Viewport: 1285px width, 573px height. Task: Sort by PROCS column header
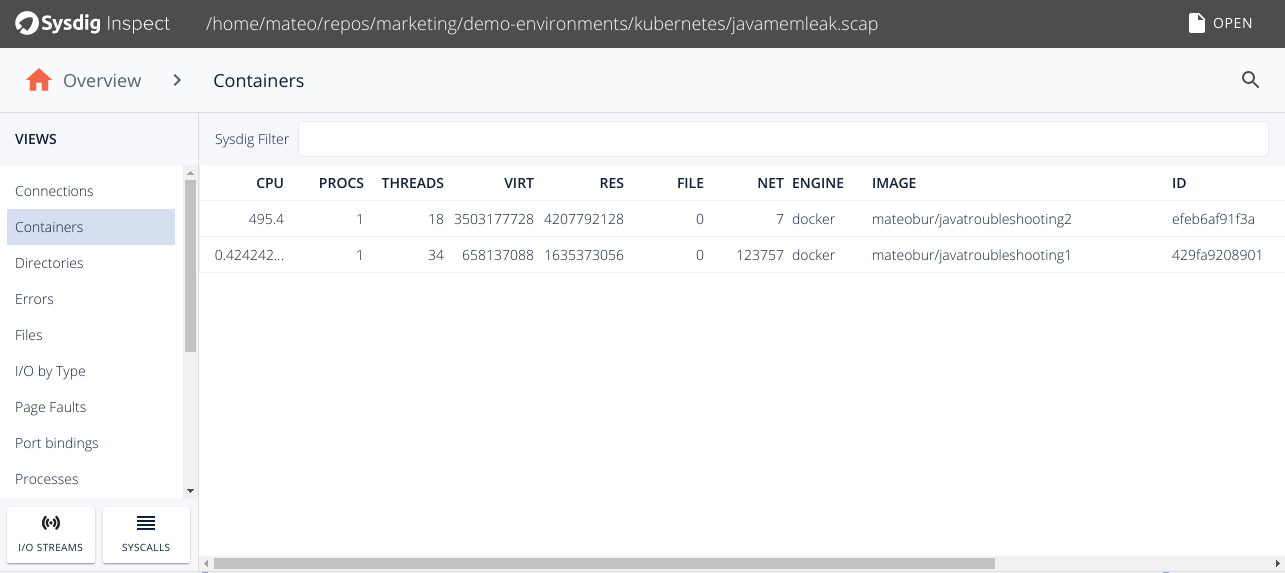tap(341, 183)
